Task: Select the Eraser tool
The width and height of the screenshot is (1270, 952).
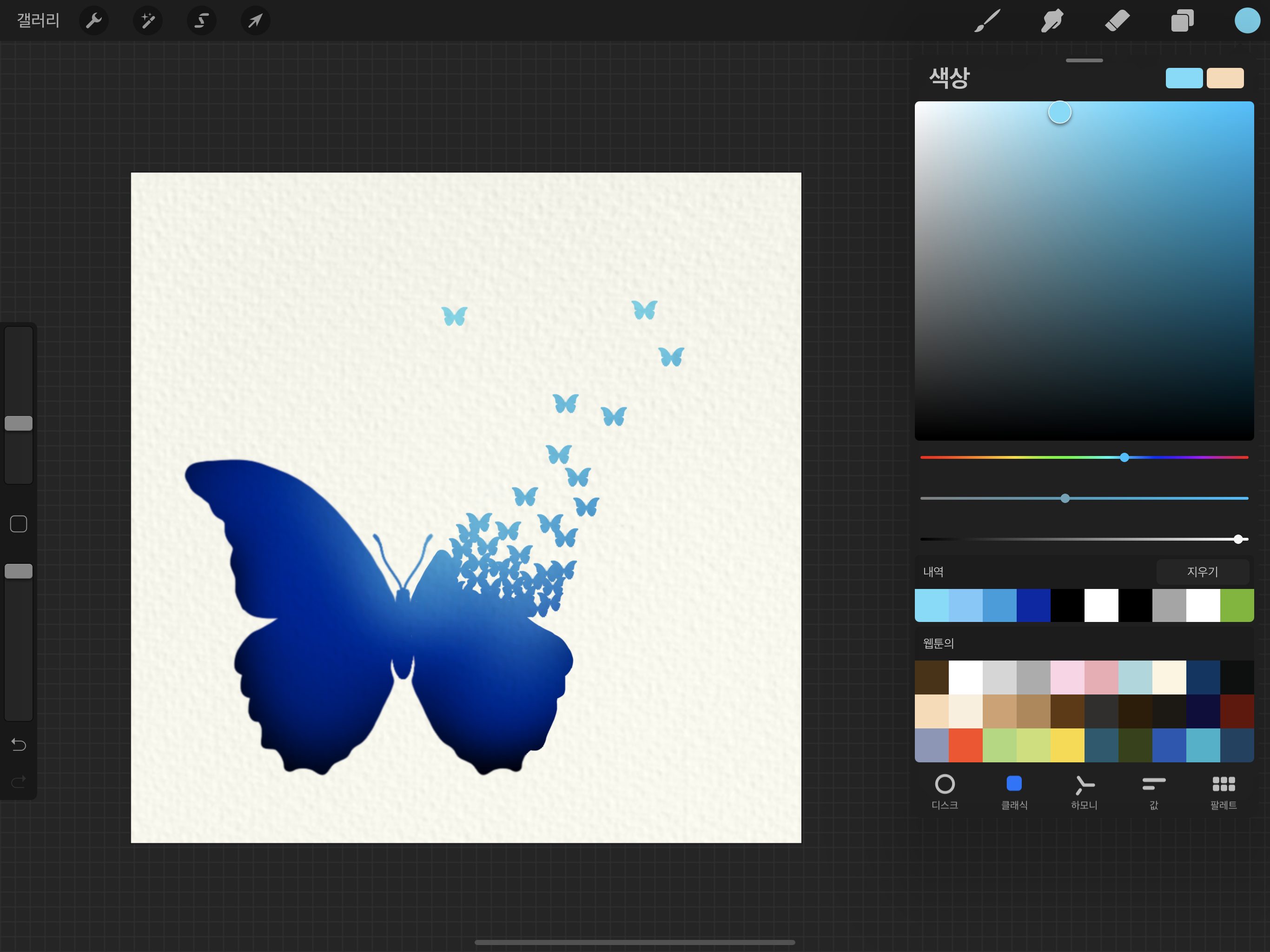Action: 1117,20
